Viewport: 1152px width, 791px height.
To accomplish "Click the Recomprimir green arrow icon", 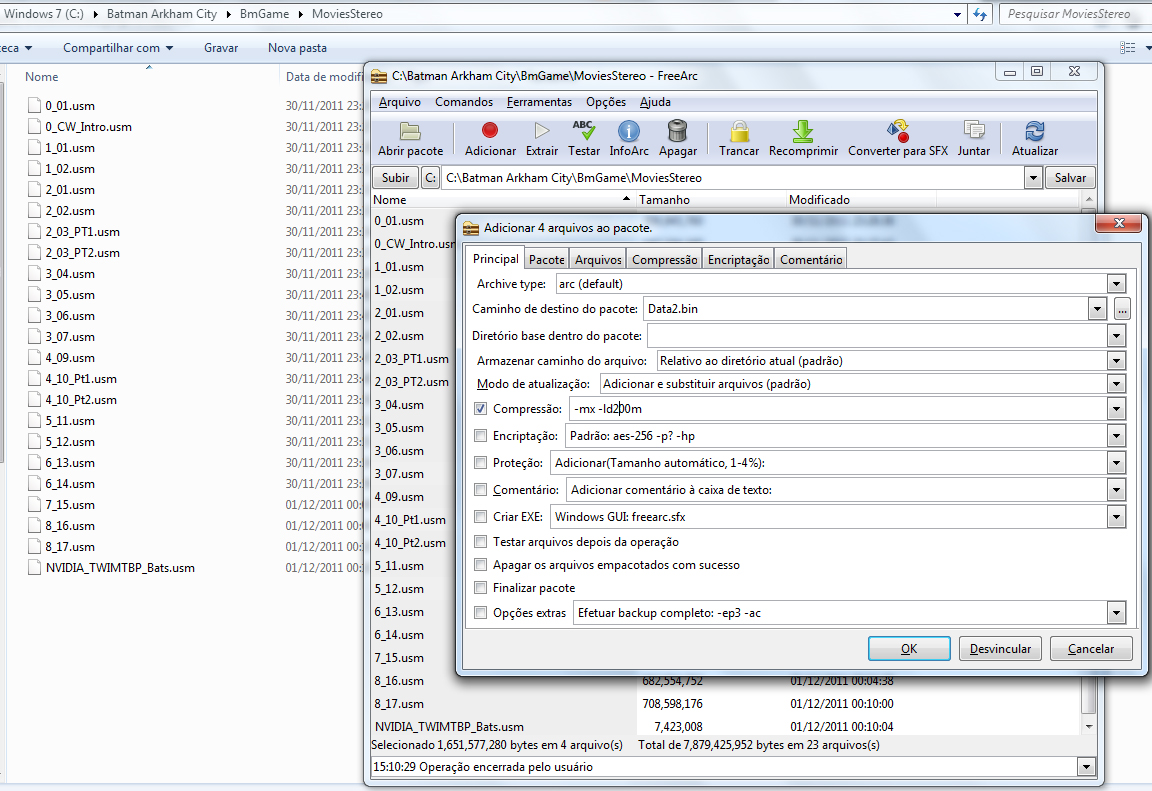I will (x=803, y=131).
